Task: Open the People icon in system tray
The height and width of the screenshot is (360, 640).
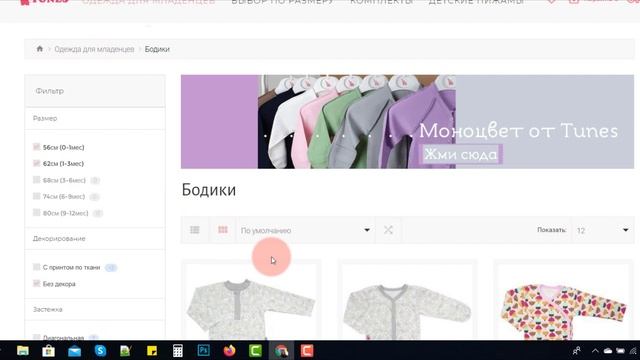Action: coord(577,351)
